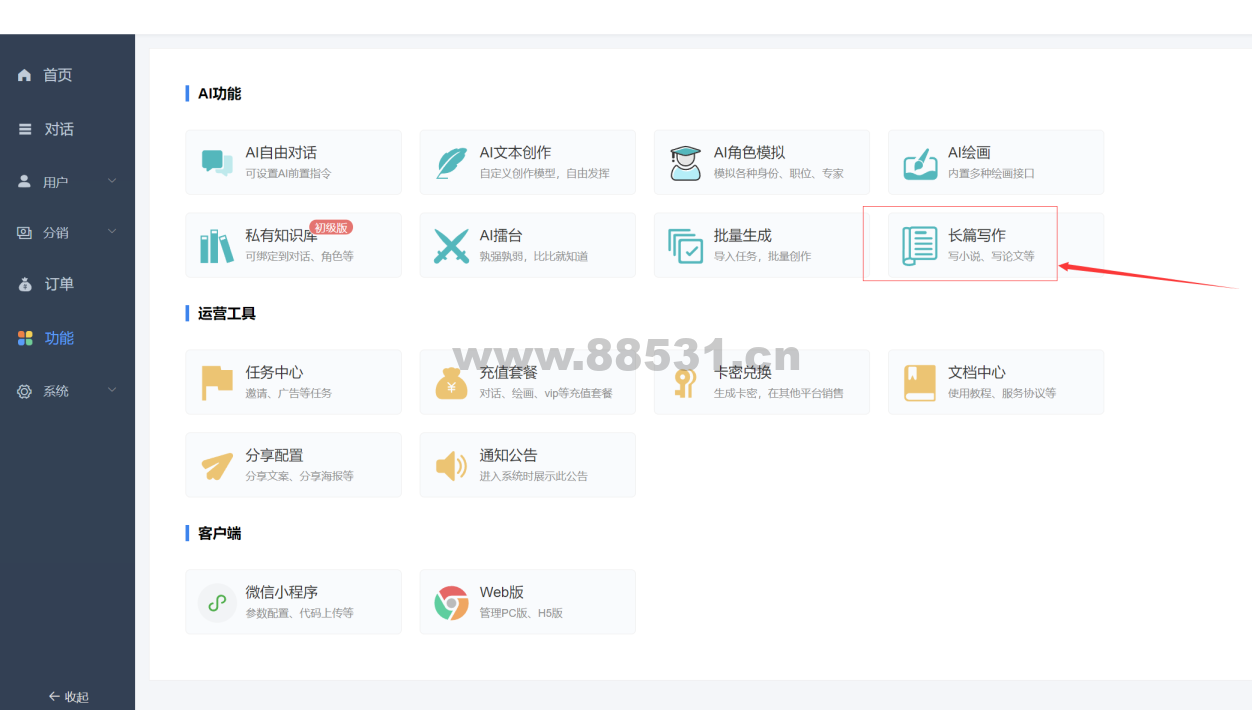This screenshot has width=1252, height=710.
Task: Open the Web版 Chrome icon
Action: click(451, 603)
